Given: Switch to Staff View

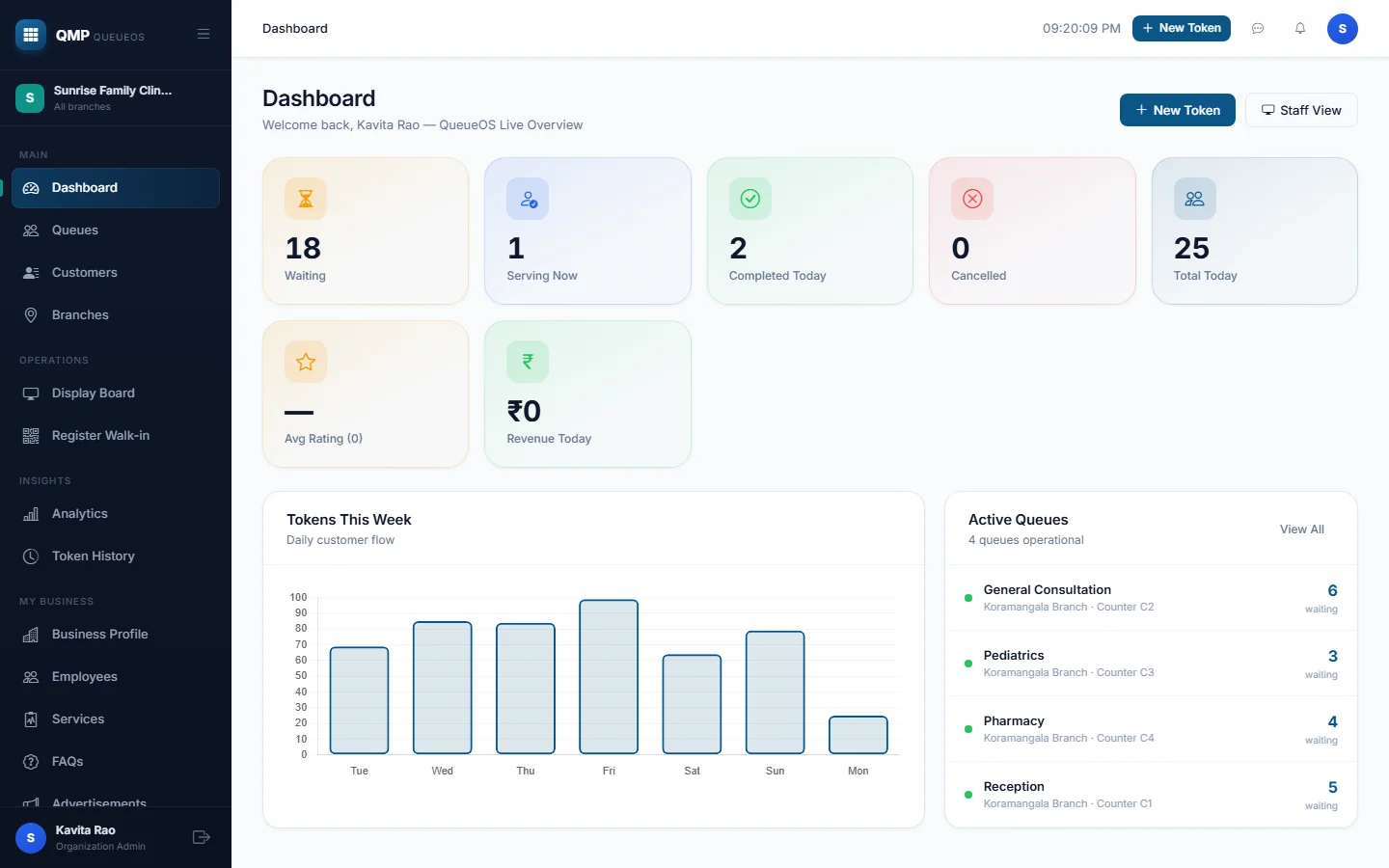Looking at the screenshot, I should [x=1301, y=110].
